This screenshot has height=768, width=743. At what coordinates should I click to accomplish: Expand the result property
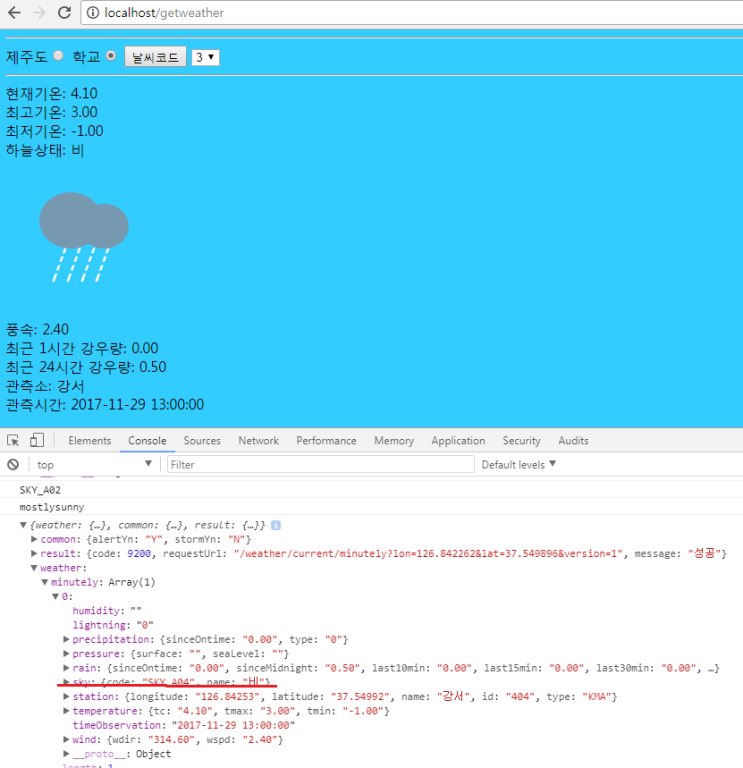(x=34, y=553)
